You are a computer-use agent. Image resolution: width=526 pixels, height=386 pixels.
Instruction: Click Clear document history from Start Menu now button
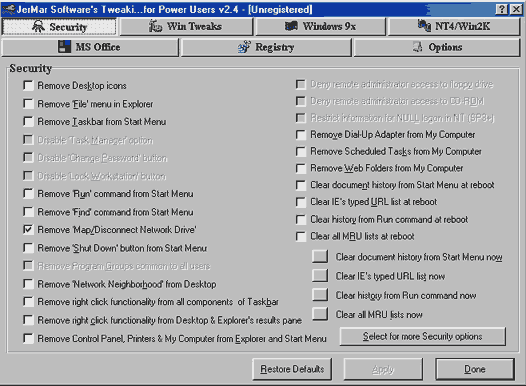[x=320, y=256]
